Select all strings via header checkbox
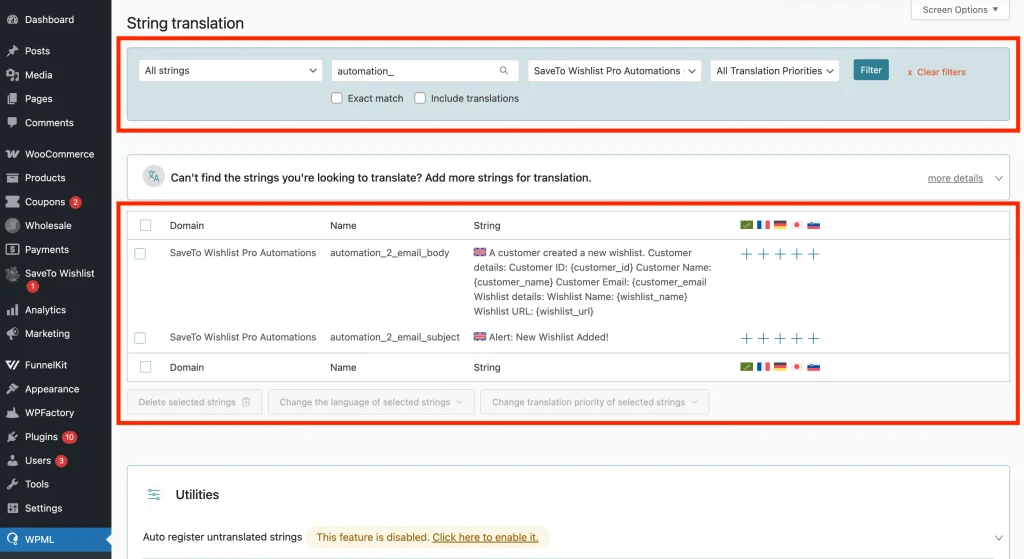The width and height of the screenshot is (1024, 559). (146, 225)
